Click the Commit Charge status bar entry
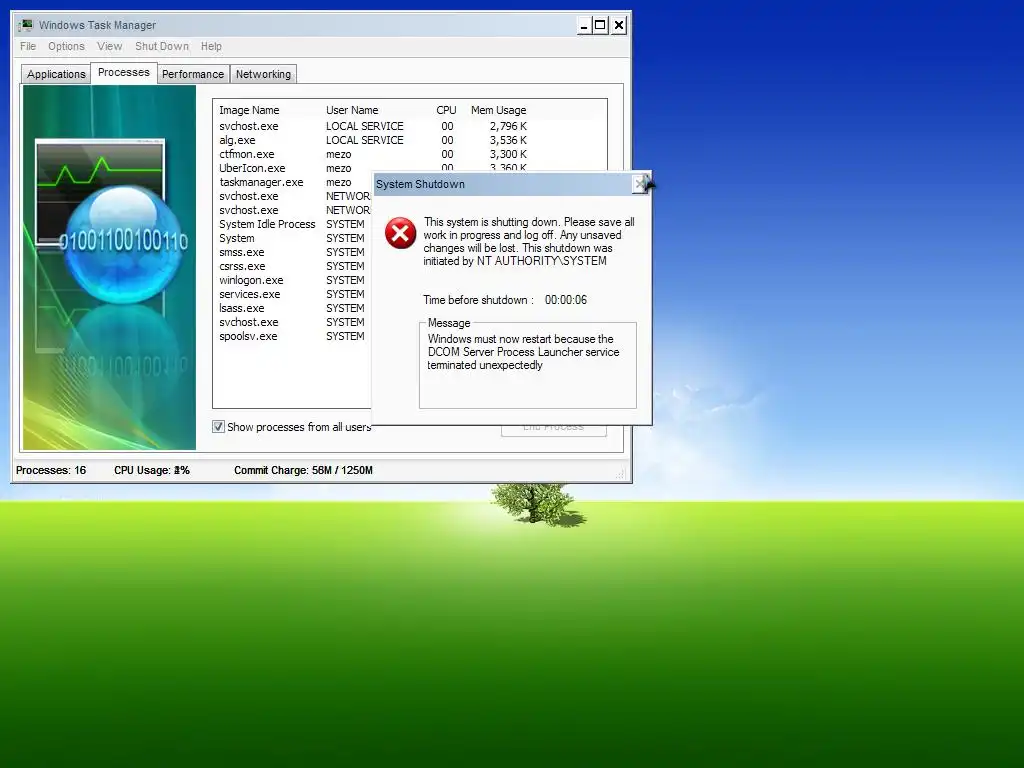The image size is (1024, 768). click(303, 470)
